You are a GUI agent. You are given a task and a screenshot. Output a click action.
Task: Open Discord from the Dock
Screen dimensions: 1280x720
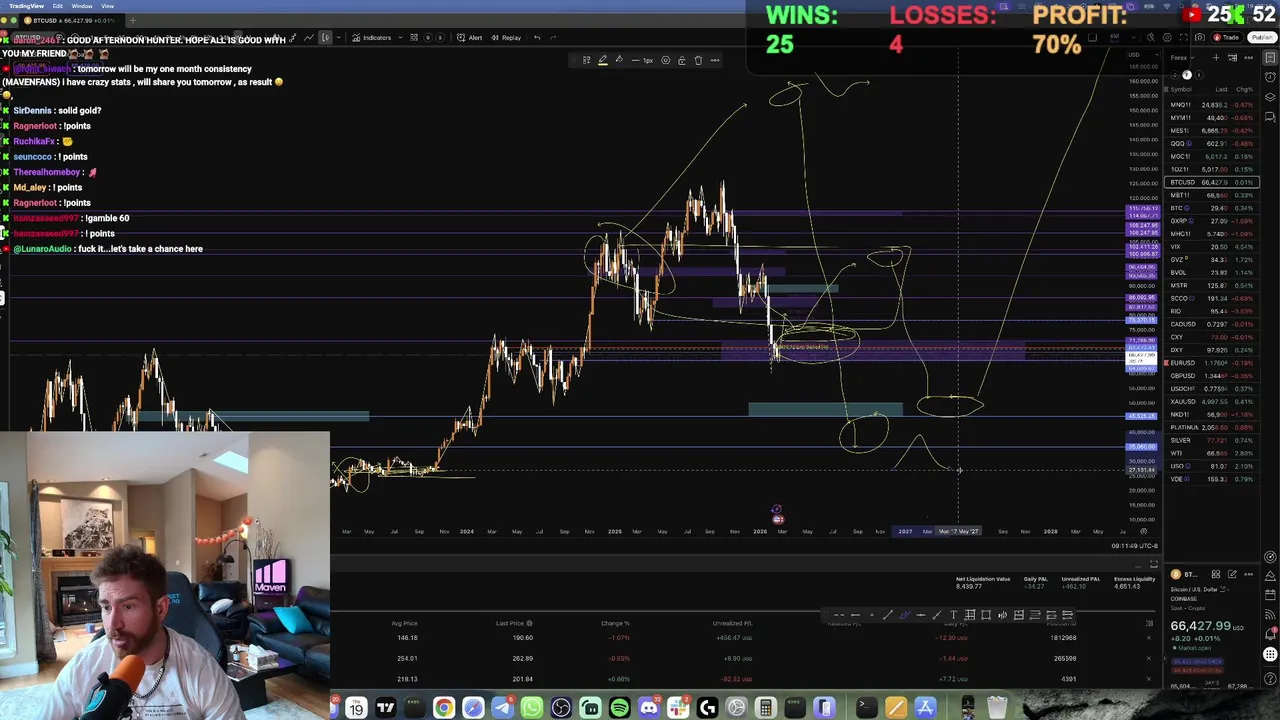649,708
